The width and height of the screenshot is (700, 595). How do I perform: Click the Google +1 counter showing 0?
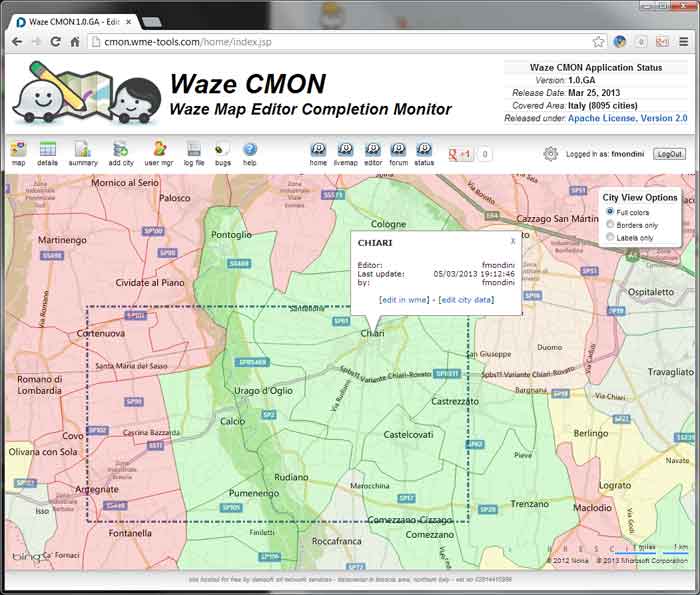[x=484, y=154]
